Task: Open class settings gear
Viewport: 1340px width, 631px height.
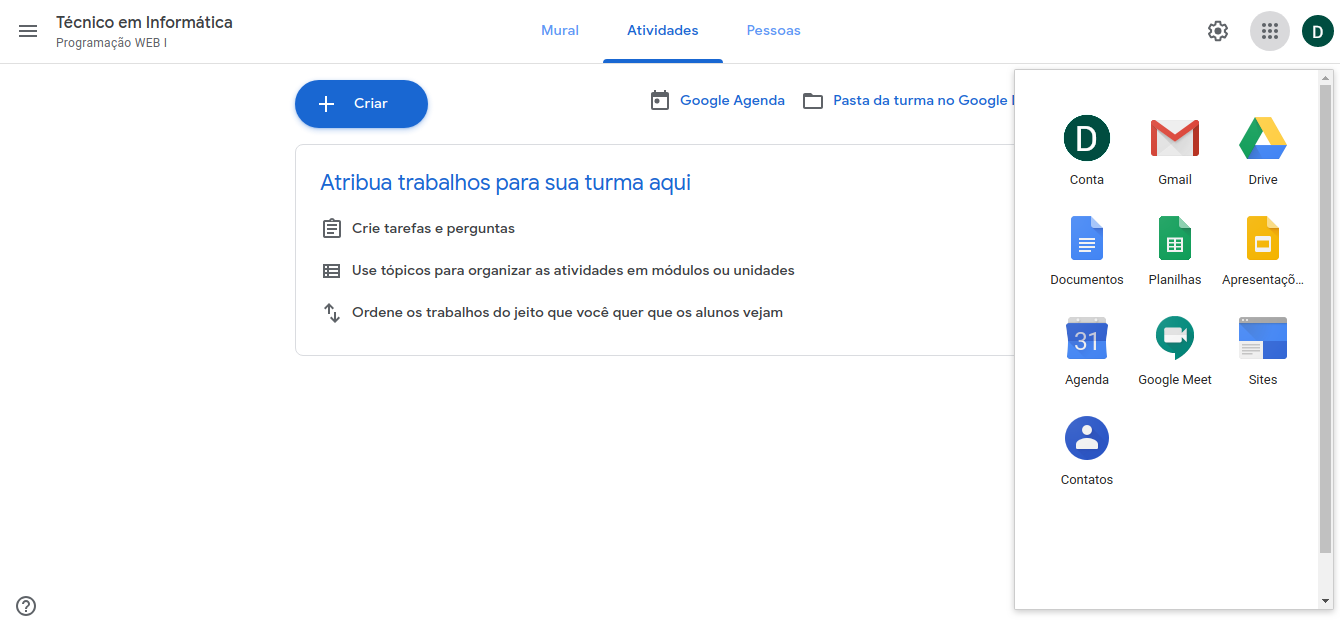Action: 1217,31
